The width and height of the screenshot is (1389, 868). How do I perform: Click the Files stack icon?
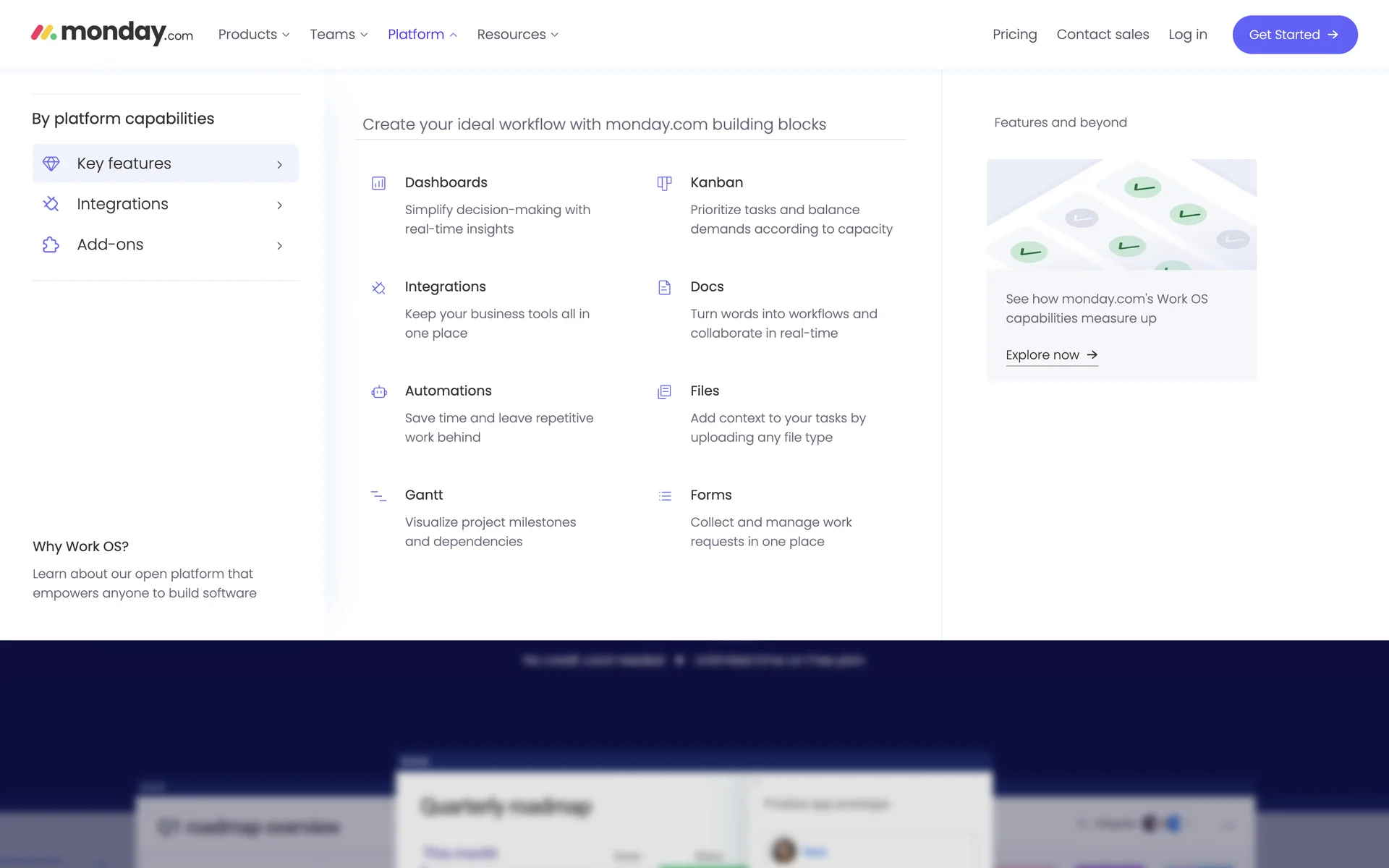(x=664, y=392)
